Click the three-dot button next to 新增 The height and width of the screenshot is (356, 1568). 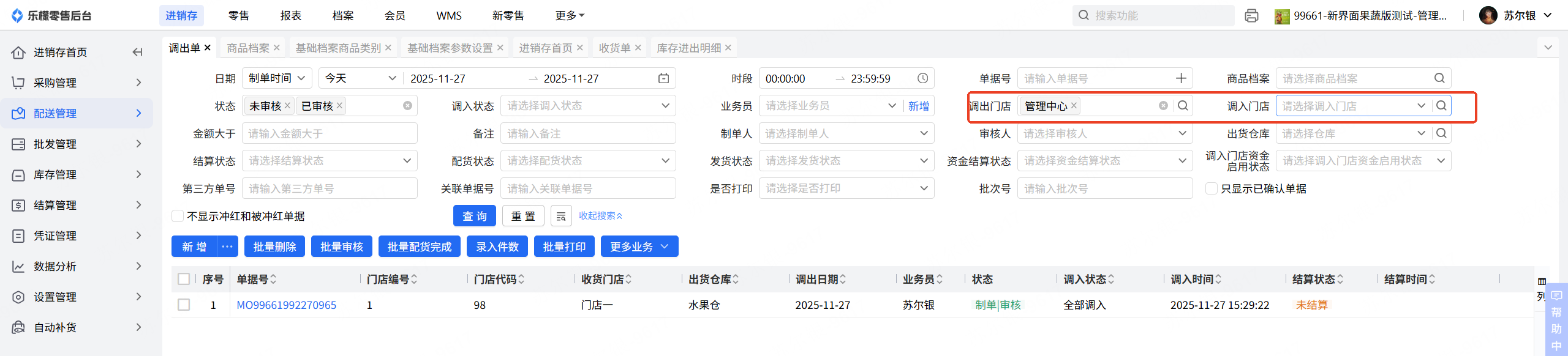(x=227, y=247)
